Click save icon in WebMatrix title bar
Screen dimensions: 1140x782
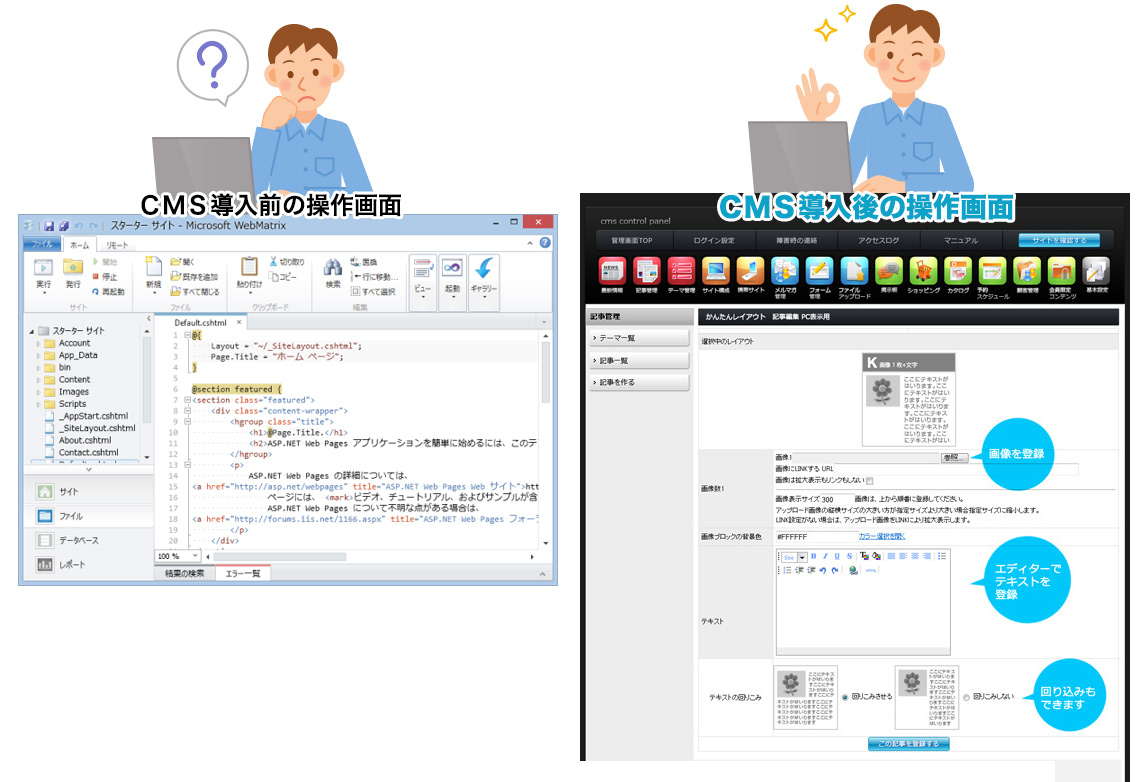point(49,226)
